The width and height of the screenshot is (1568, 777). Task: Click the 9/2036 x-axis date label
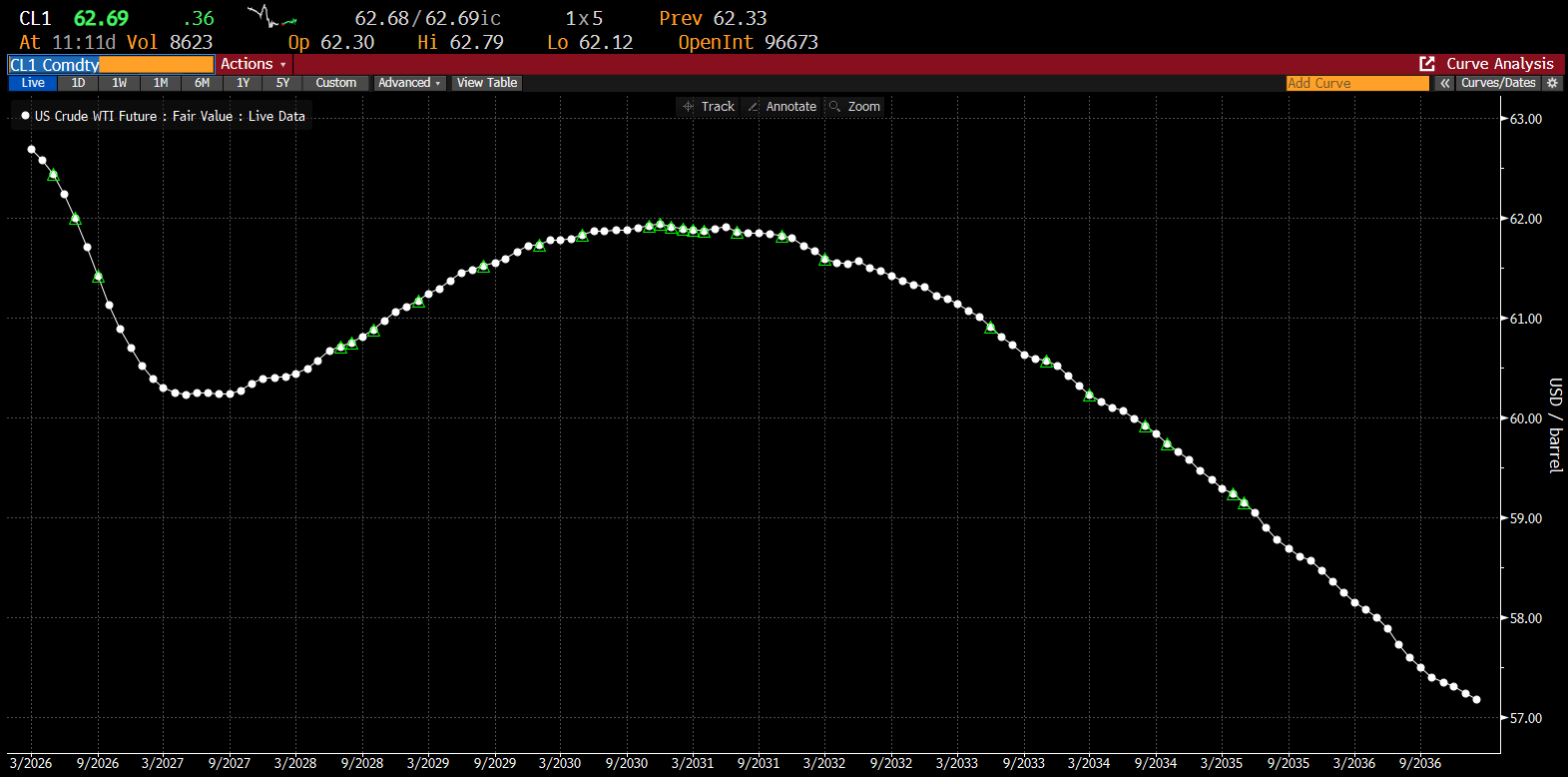point(1420,763)
